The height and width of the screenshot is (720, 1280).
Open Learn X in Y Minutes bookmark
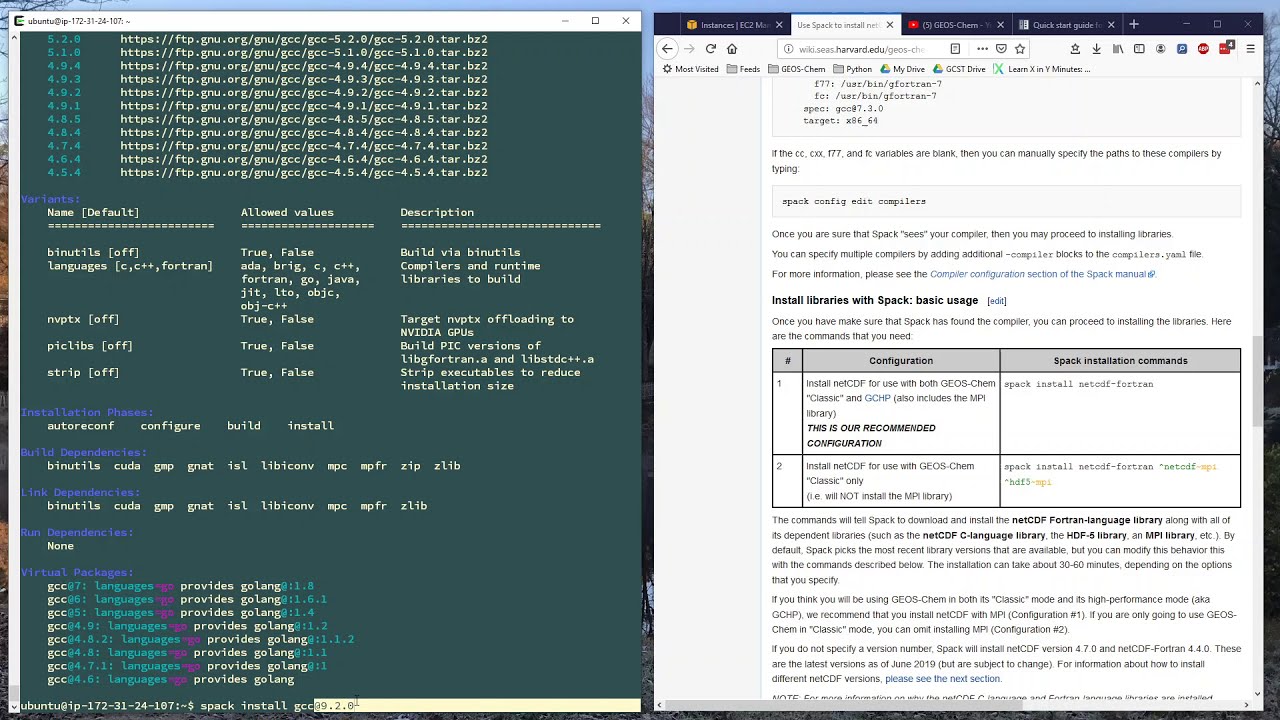click(1042, 69)
